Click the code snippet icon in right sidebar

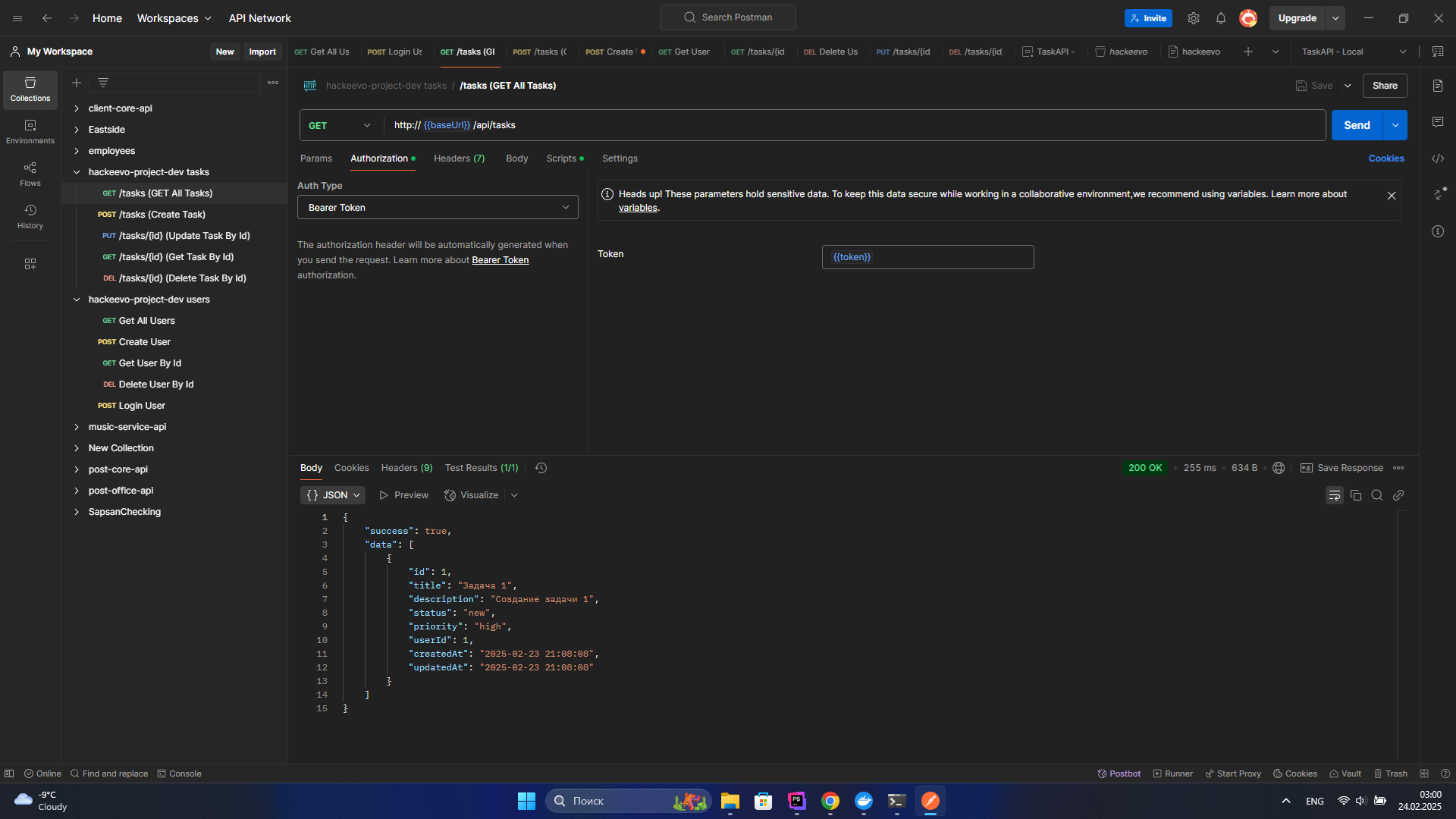[1437, 158]
